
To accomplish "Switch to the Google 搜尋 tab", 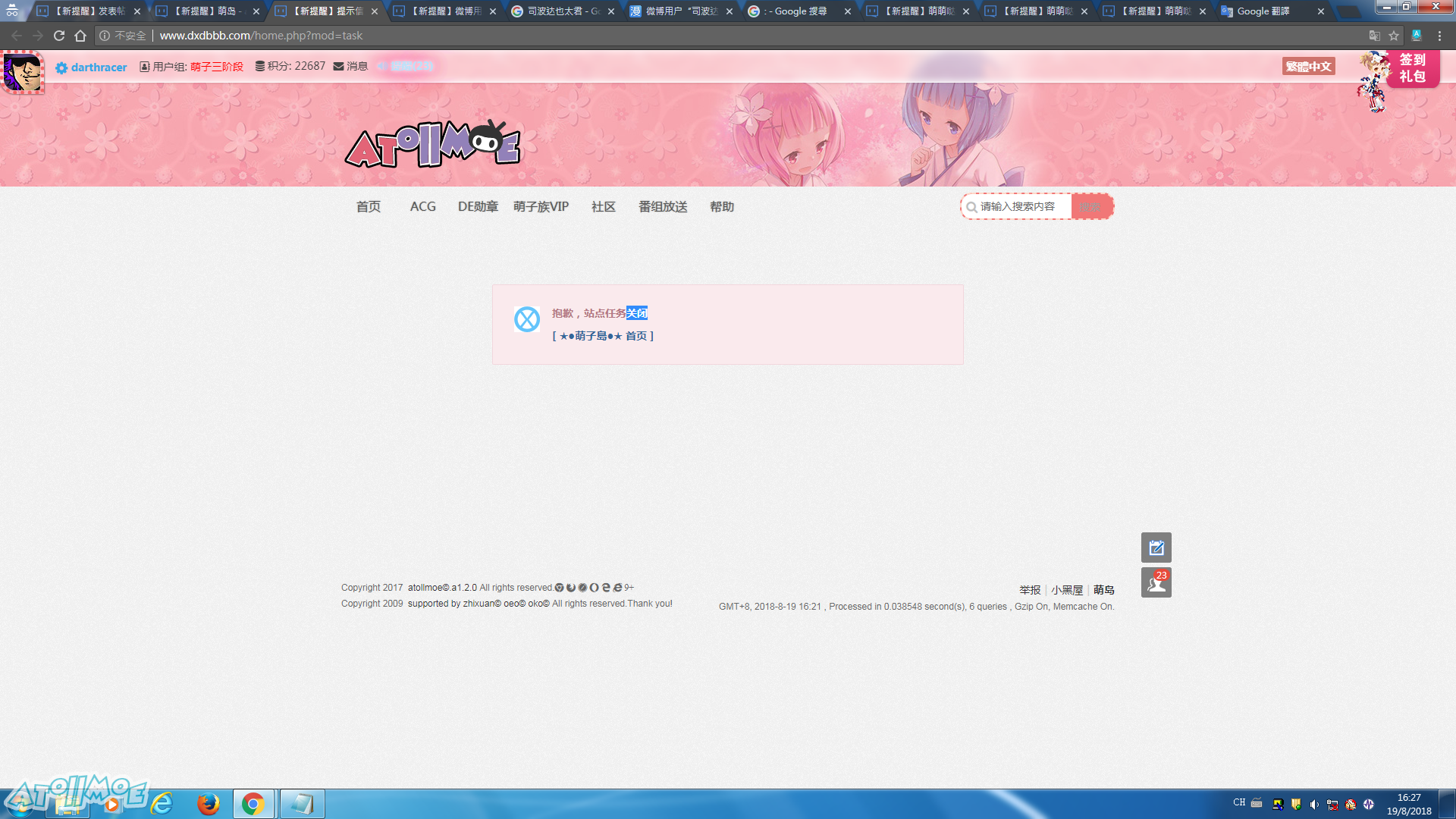I will [x=799, y=11].
